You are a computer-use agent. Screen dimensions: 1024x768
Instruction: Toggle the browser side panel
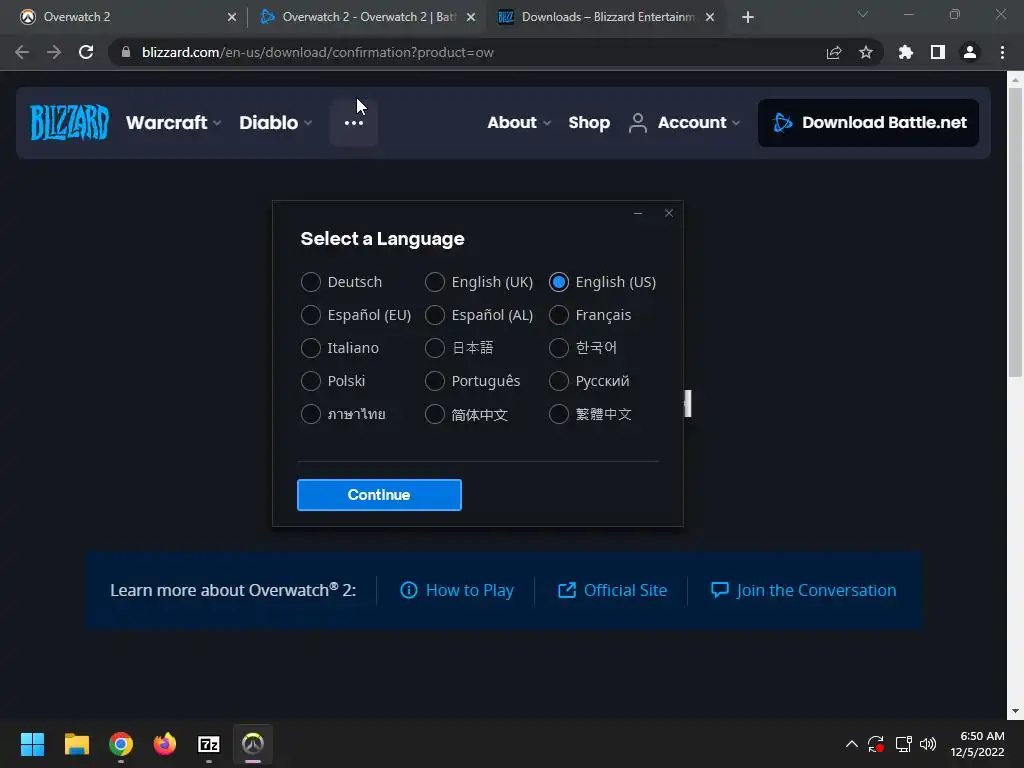tap(938, 52)
